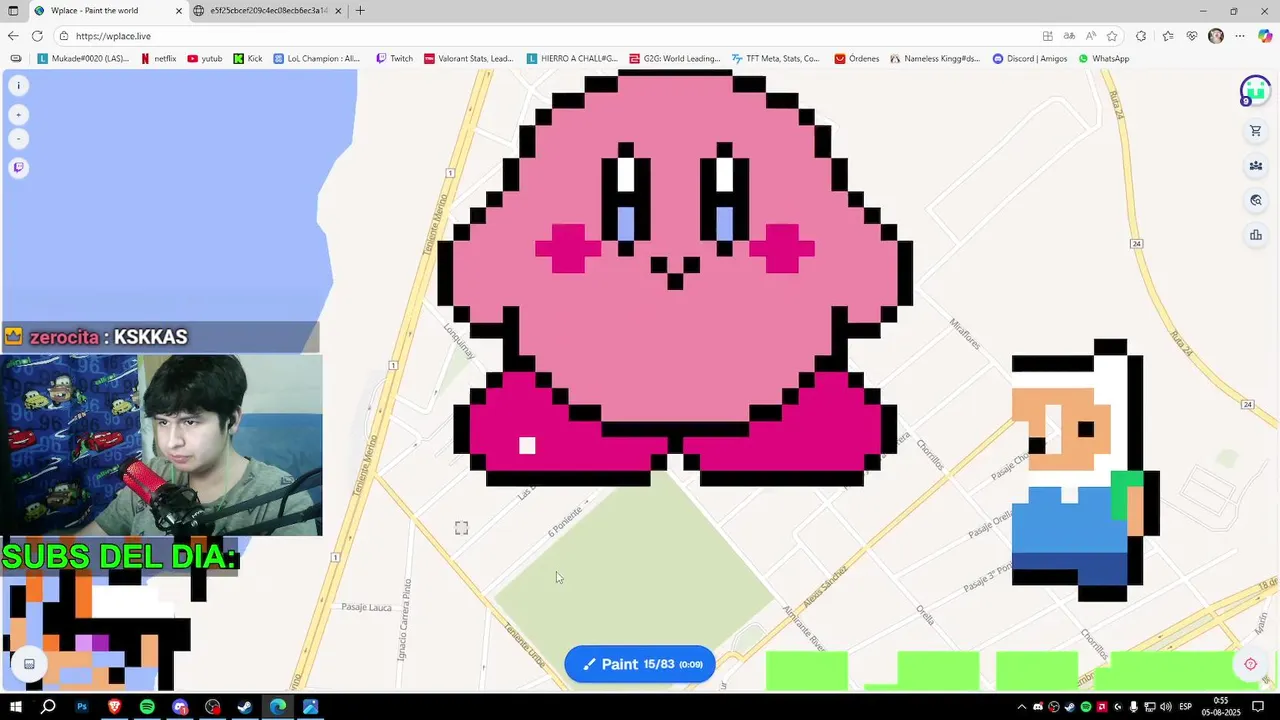
Task: Click the Read aloud icon in address bar
Action: point(1091,36)
